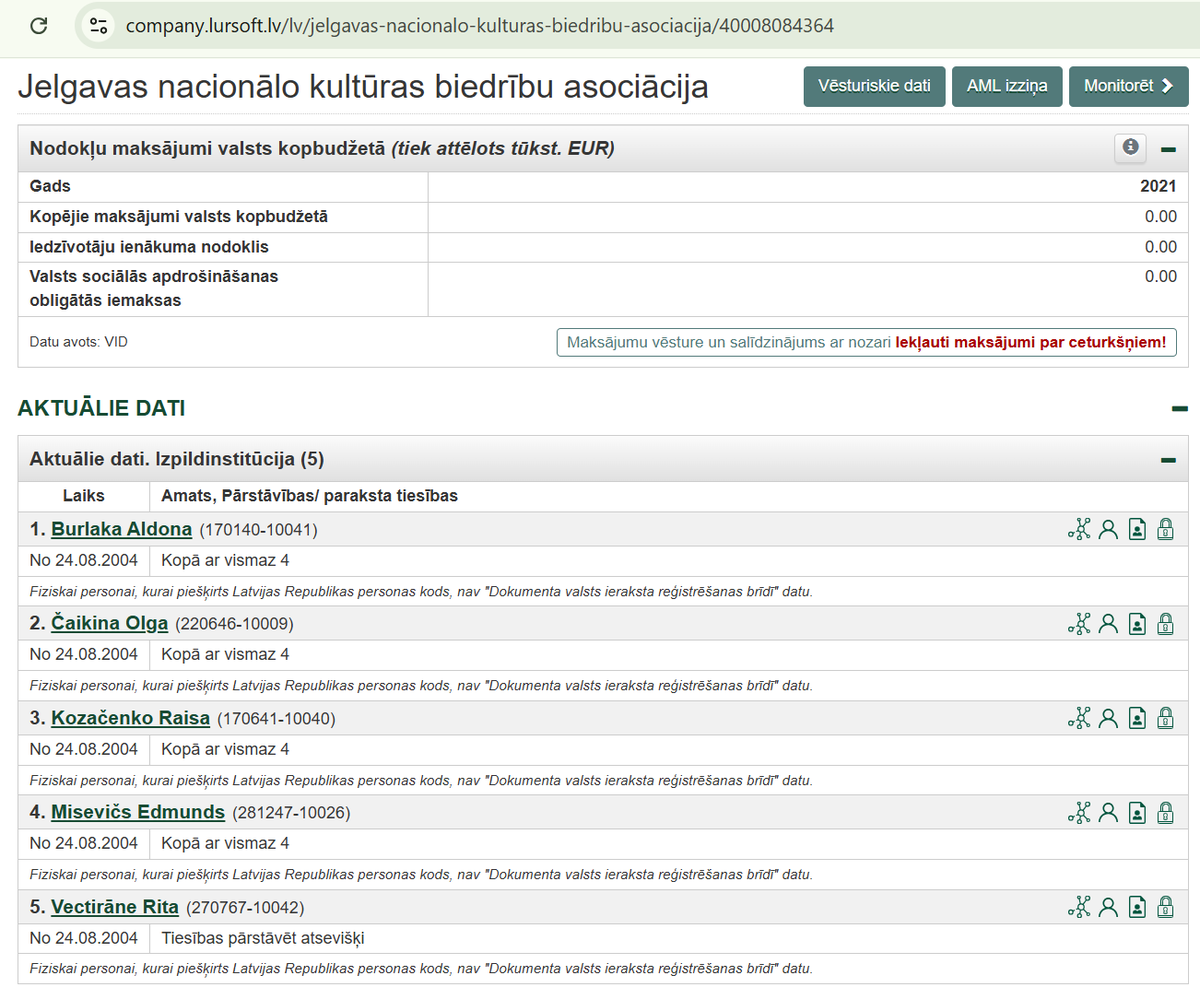
Task: Click person profile icon for Kozačenko Raisa
Action: (x=1108, y=718)
